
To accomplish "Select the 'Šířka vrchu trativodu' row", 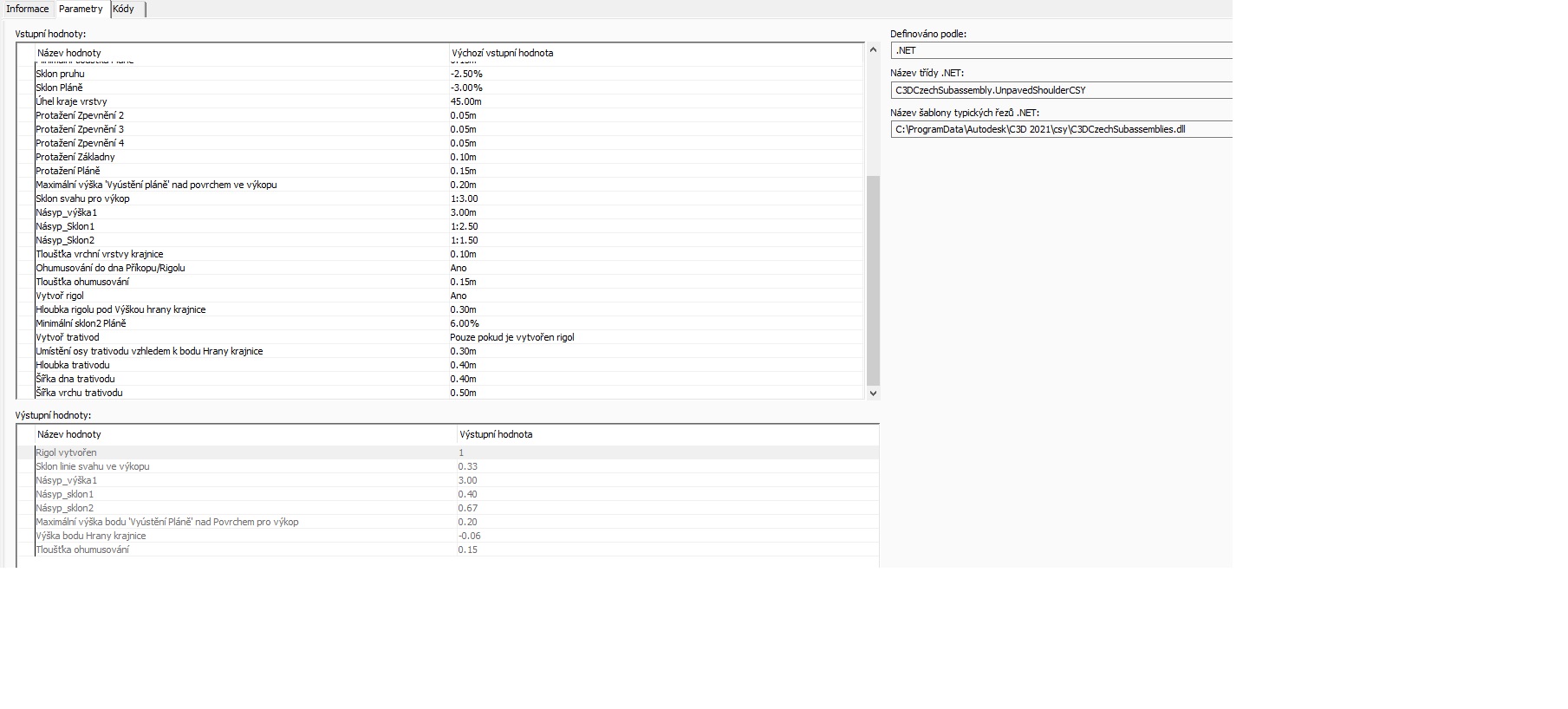I will (79, 393).
